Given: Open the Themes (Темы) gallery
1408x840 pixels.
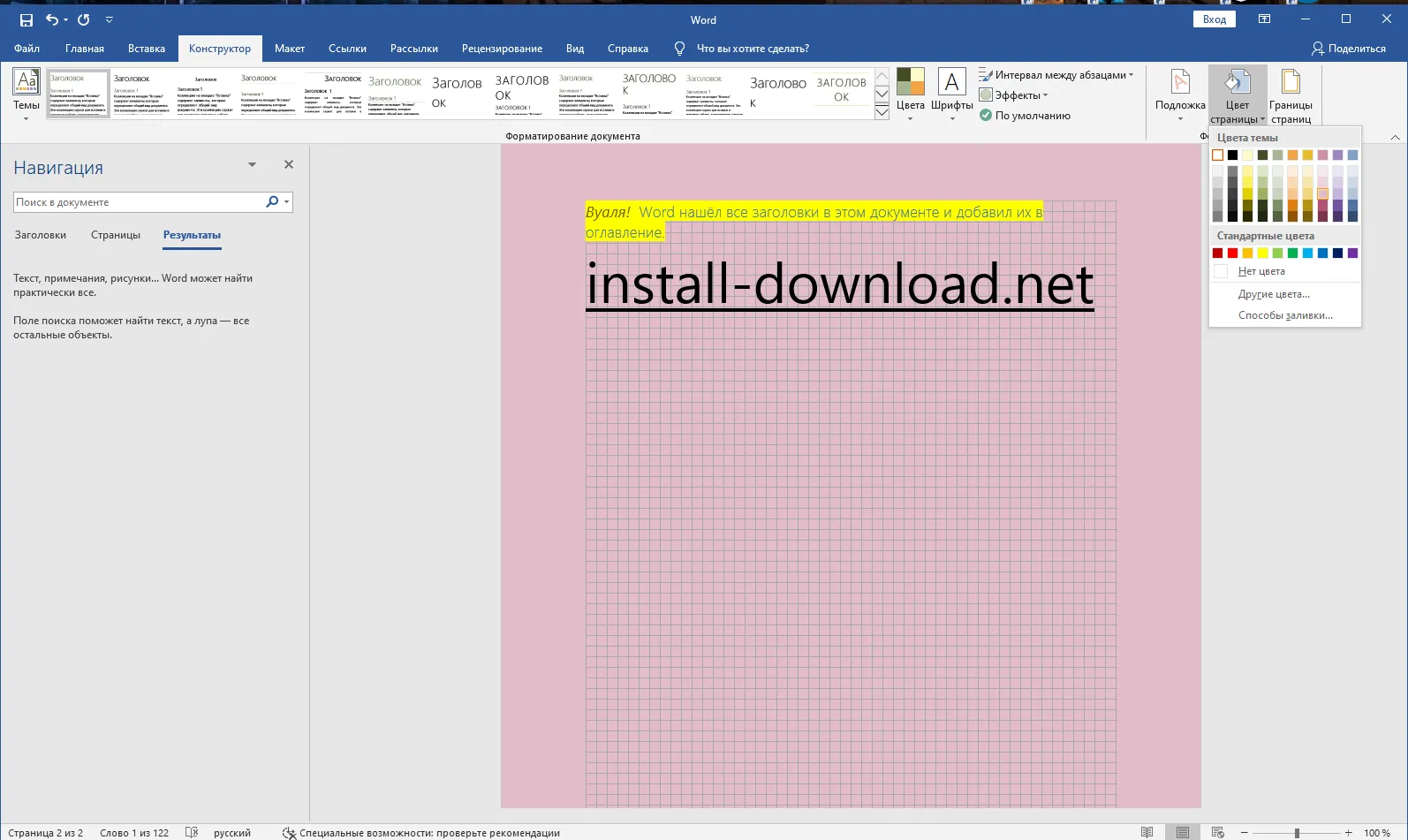Looking at the screenshot, I should (x=26, y=93).
